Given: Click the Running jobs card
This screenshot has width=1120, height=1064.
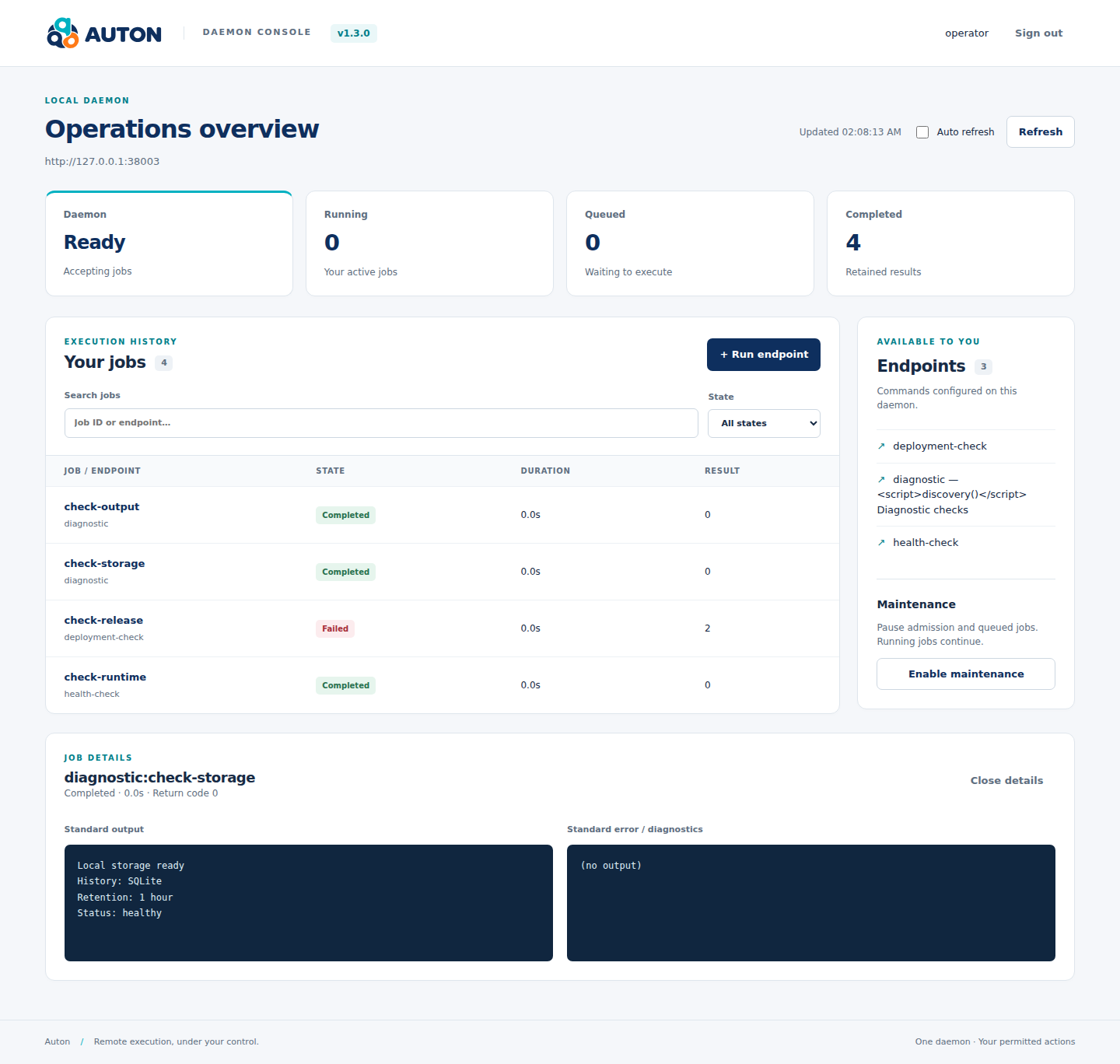Looking at the screenshot, I should pos(429,243).
